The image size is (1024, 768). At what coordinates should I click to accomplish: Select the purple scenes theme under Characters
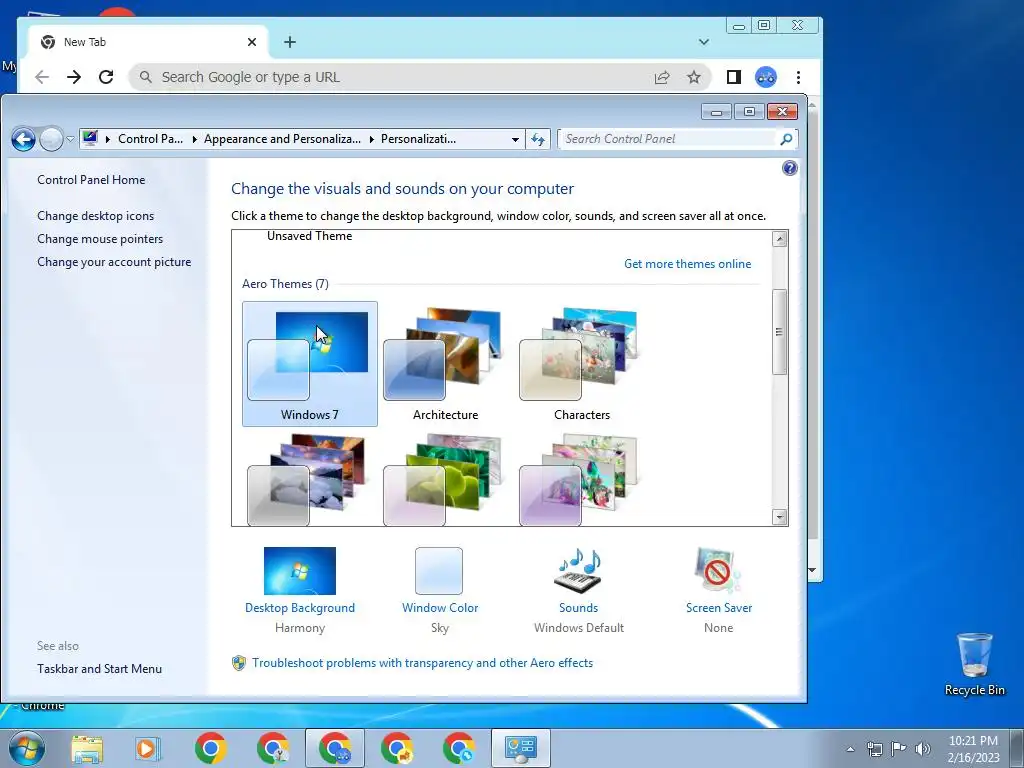(581, 479)
